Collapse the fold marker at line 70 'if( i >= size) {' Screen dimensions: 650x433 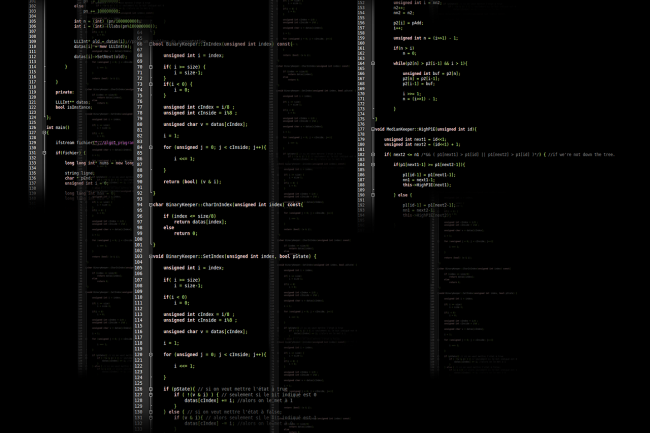pos(151,67)
